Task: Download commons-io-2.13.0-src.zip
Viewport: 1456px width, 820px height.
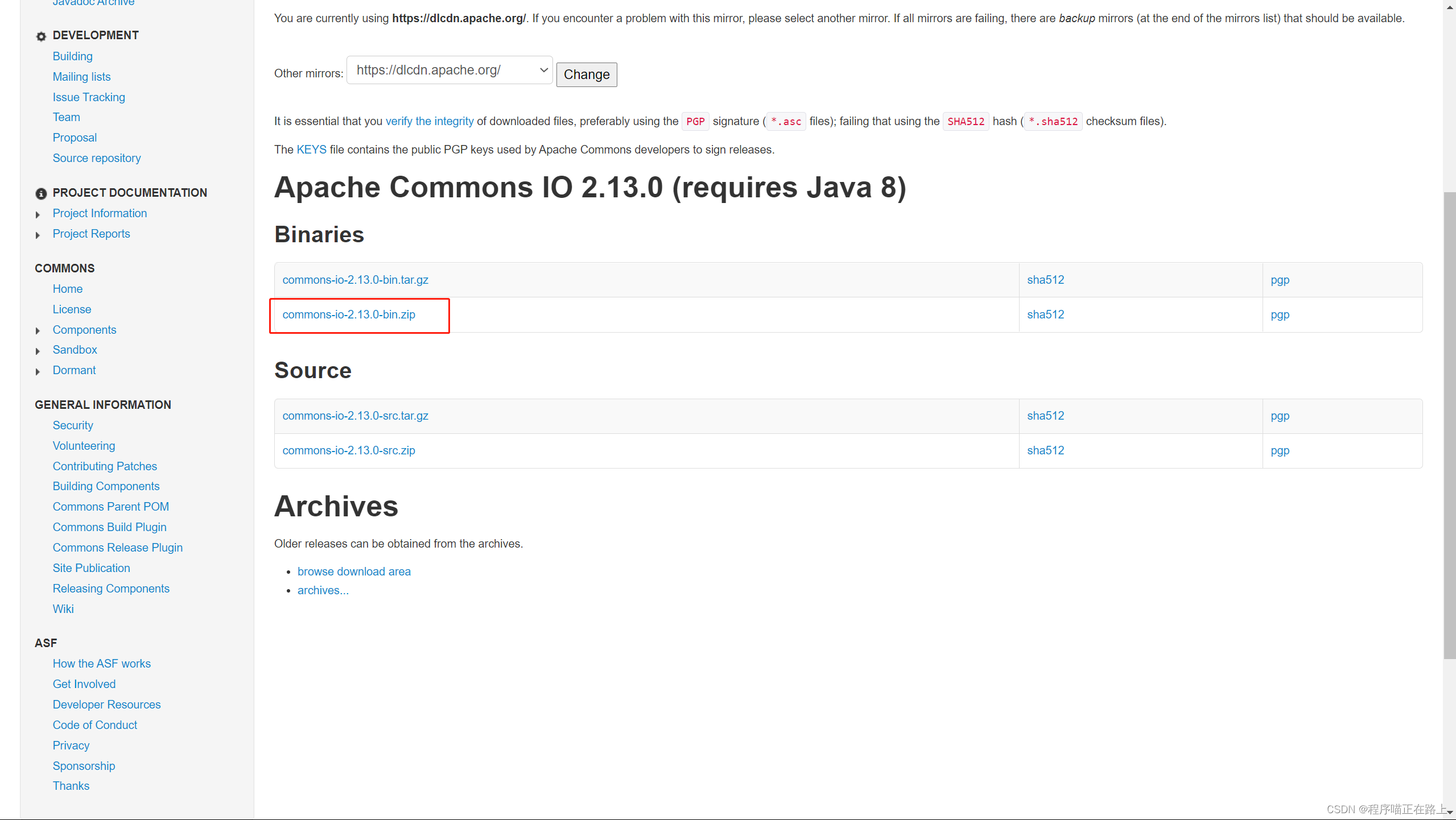Action: 349,450
